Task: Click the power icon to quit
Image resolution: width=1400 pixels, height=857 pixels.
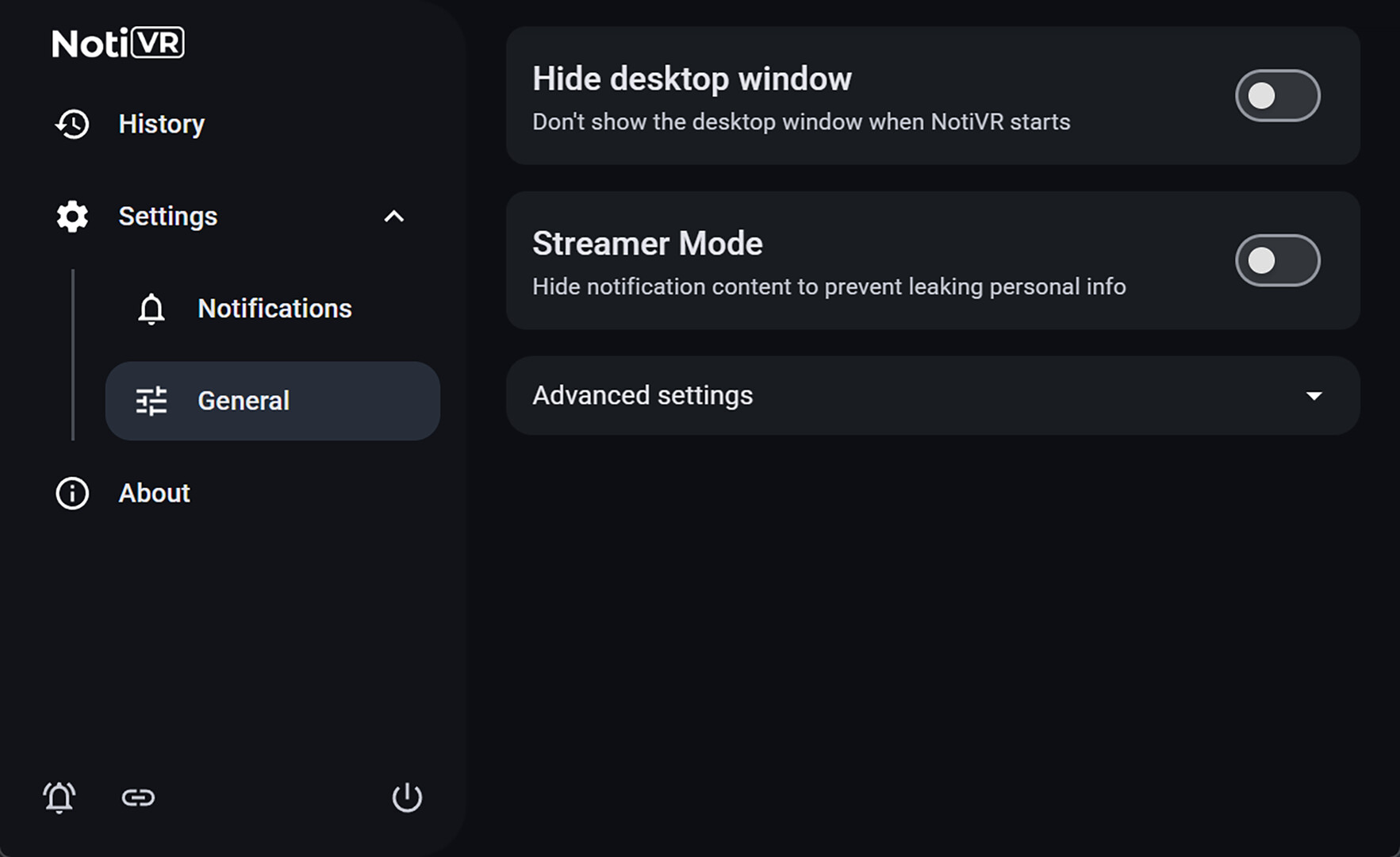Action: click(x=407, y=797)
